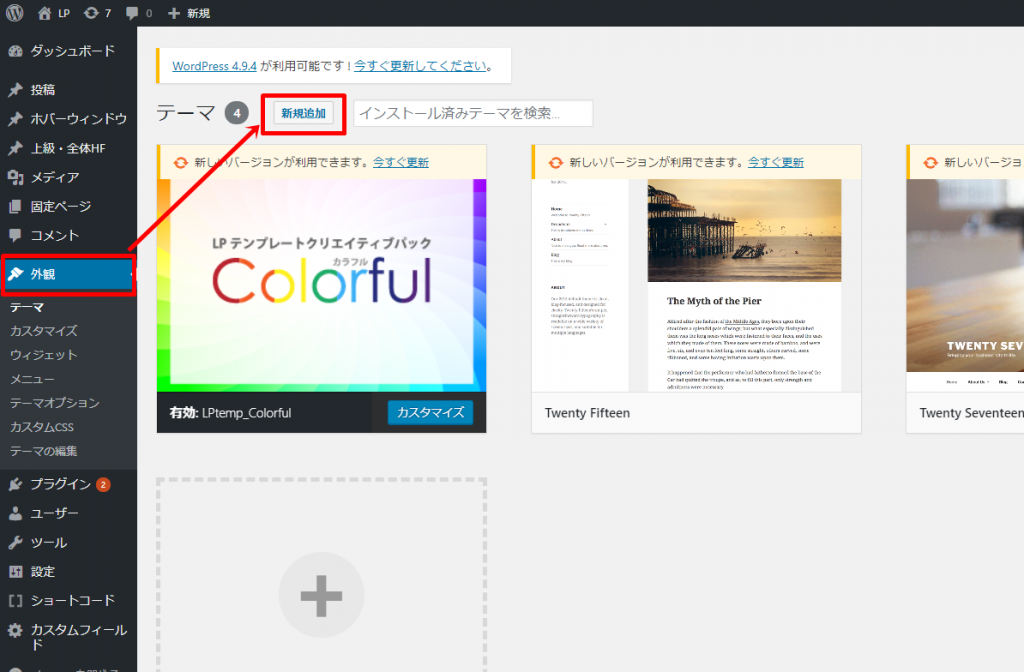Click the Twenty Fifteen theme name
The height and width of the screenshot is (672, 1024).
click(x=587, y=413)
